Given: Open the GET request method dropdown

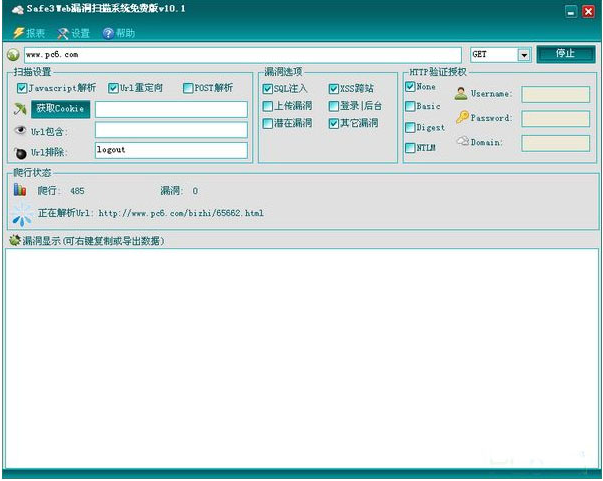Looking at the screenshot, I should click(x=524, y=55).
